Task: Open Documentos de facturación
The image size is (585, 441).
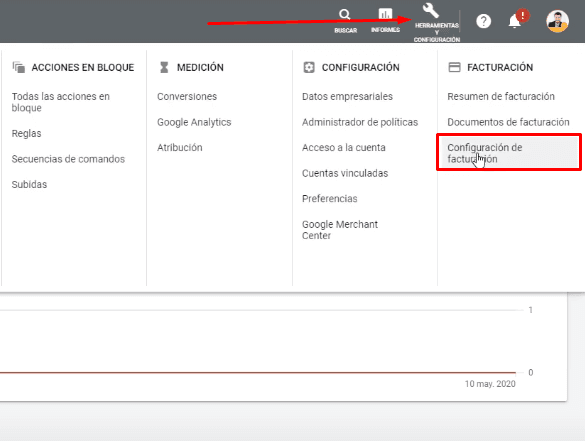Action: pos(509,122)
